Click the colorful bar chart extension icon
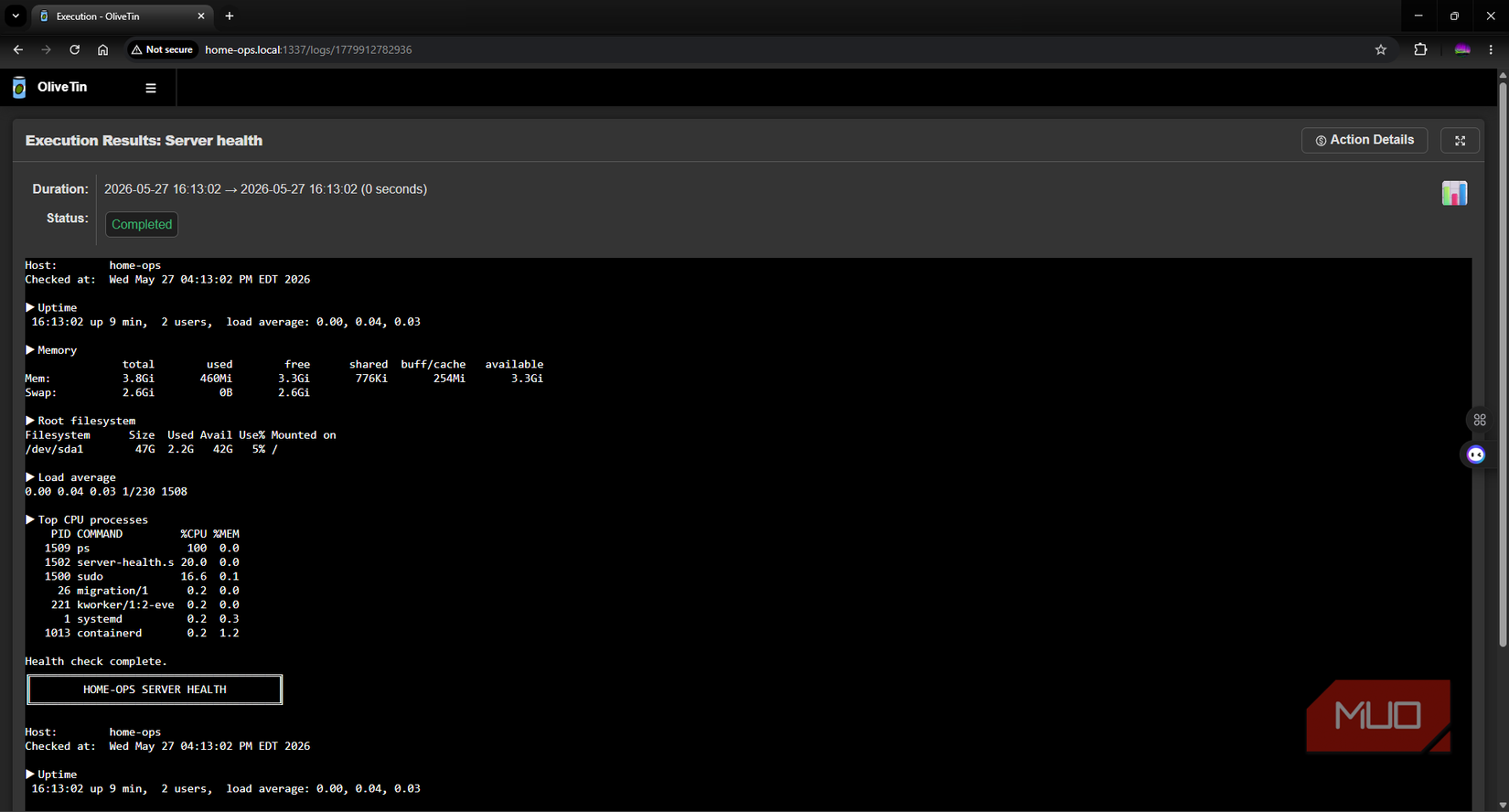Image resolution: width=1509 pixels, height=812 pixels. click(1454, 193)
